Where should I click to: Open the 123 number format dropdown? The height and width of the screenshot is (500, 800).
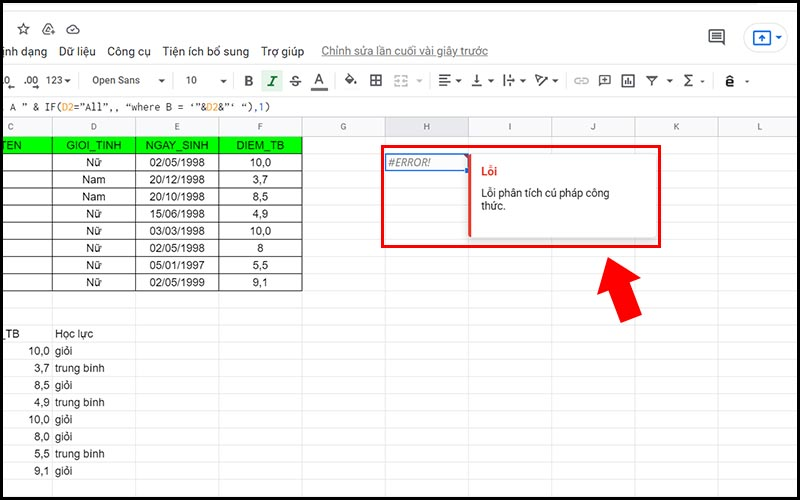point(58,81)
